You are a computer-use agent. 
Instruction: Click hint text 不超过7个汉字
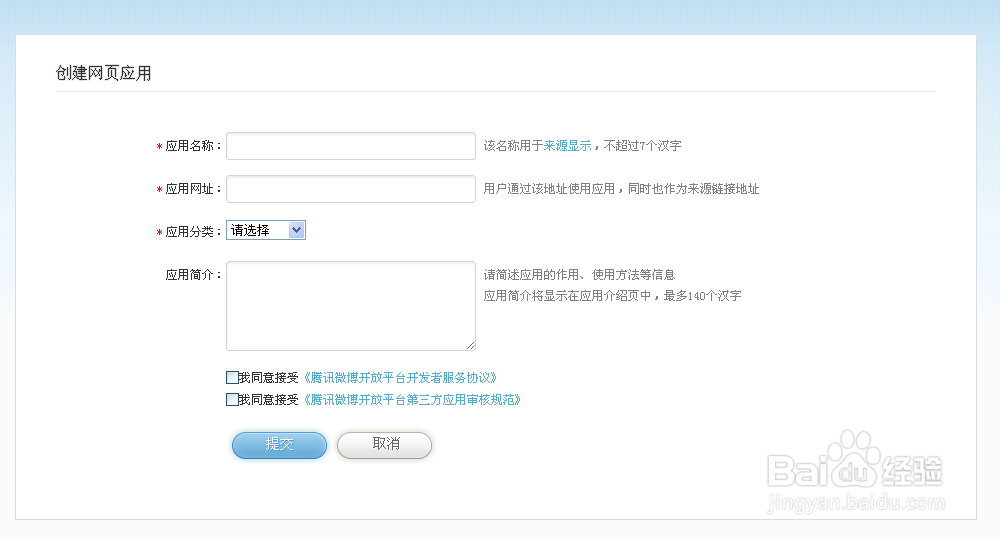(x=642, y=146)
